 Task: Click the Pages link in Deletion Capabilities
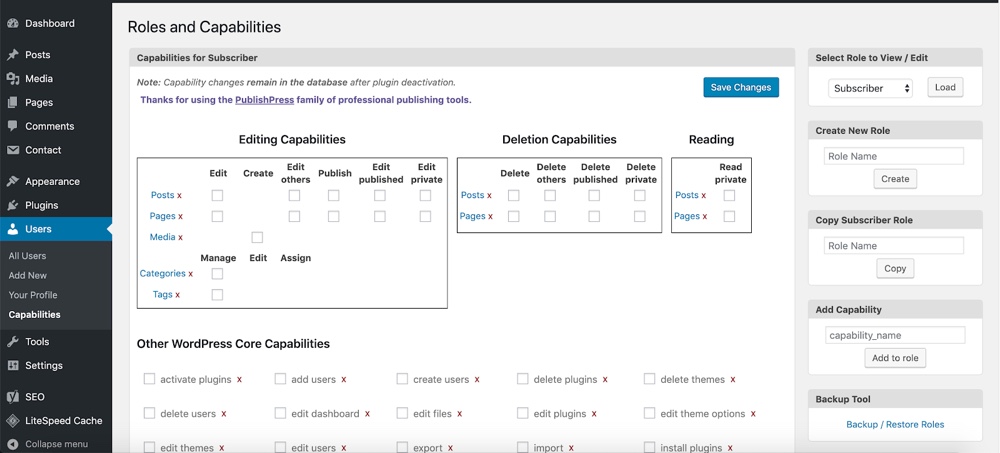[x=473, y=216]
